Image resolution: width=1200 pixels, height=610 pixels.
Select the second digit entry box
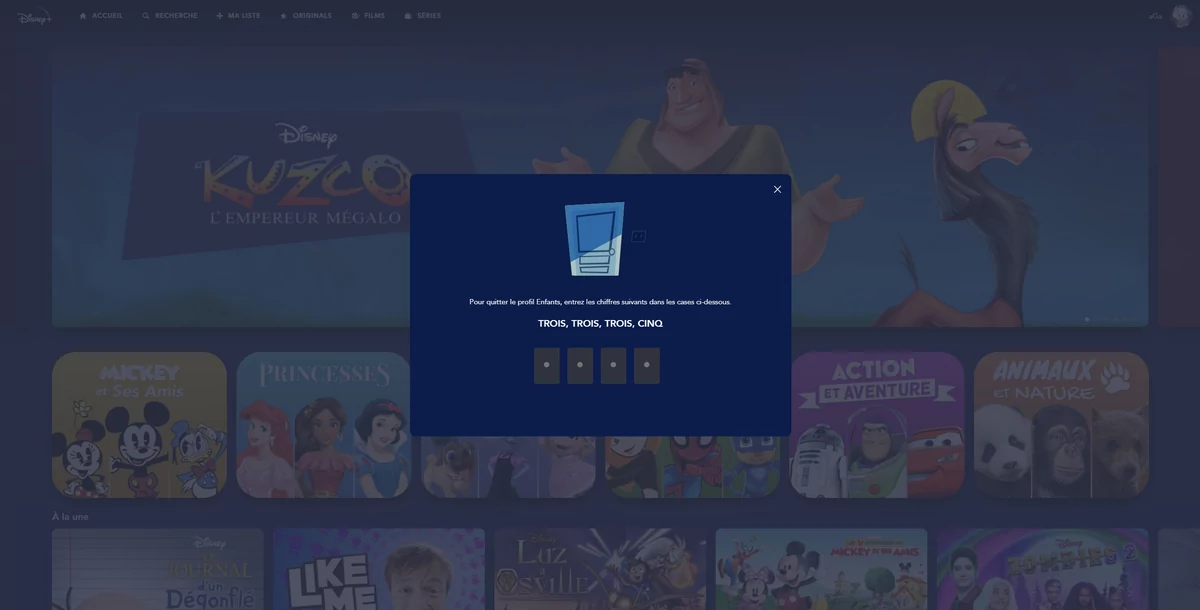point(580,365)
